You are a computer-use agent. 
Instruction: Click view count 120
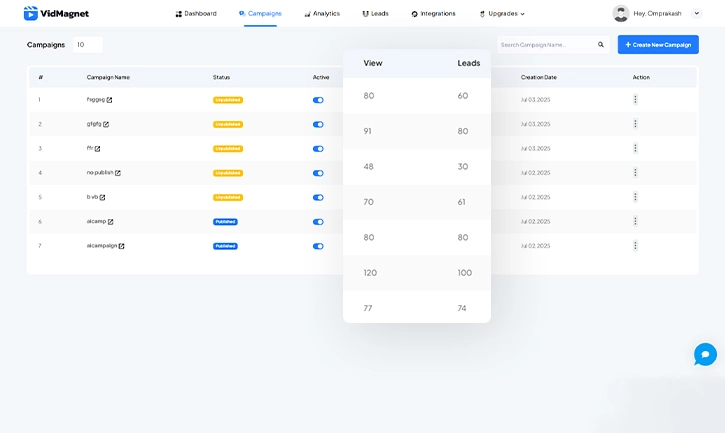click(x=370, y=273)
